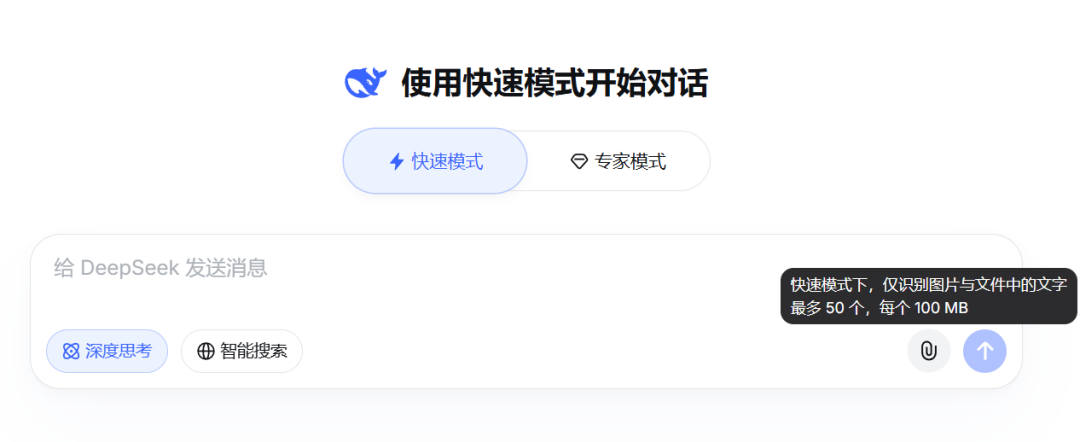Viewport: 1080px width, 442px height.
Task: Enable the 智能搜索 toggle
Action: [242, 351]
